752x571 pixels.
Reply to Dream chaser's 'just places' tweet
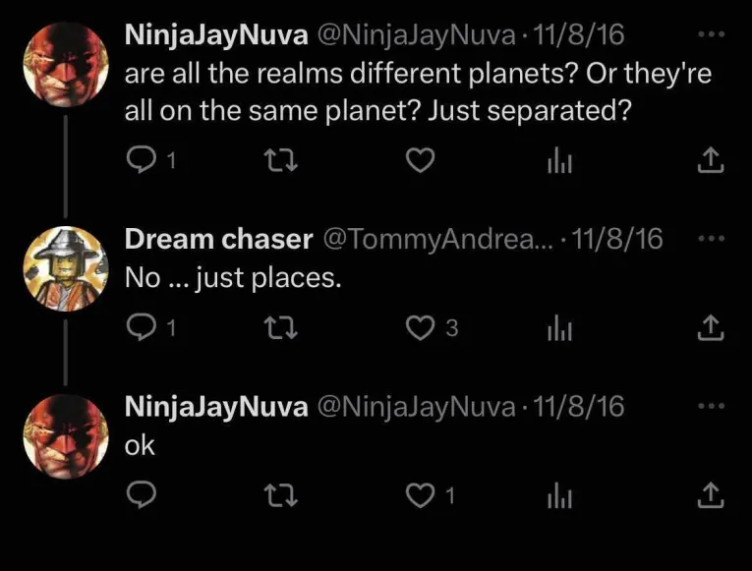coord(143,327)
